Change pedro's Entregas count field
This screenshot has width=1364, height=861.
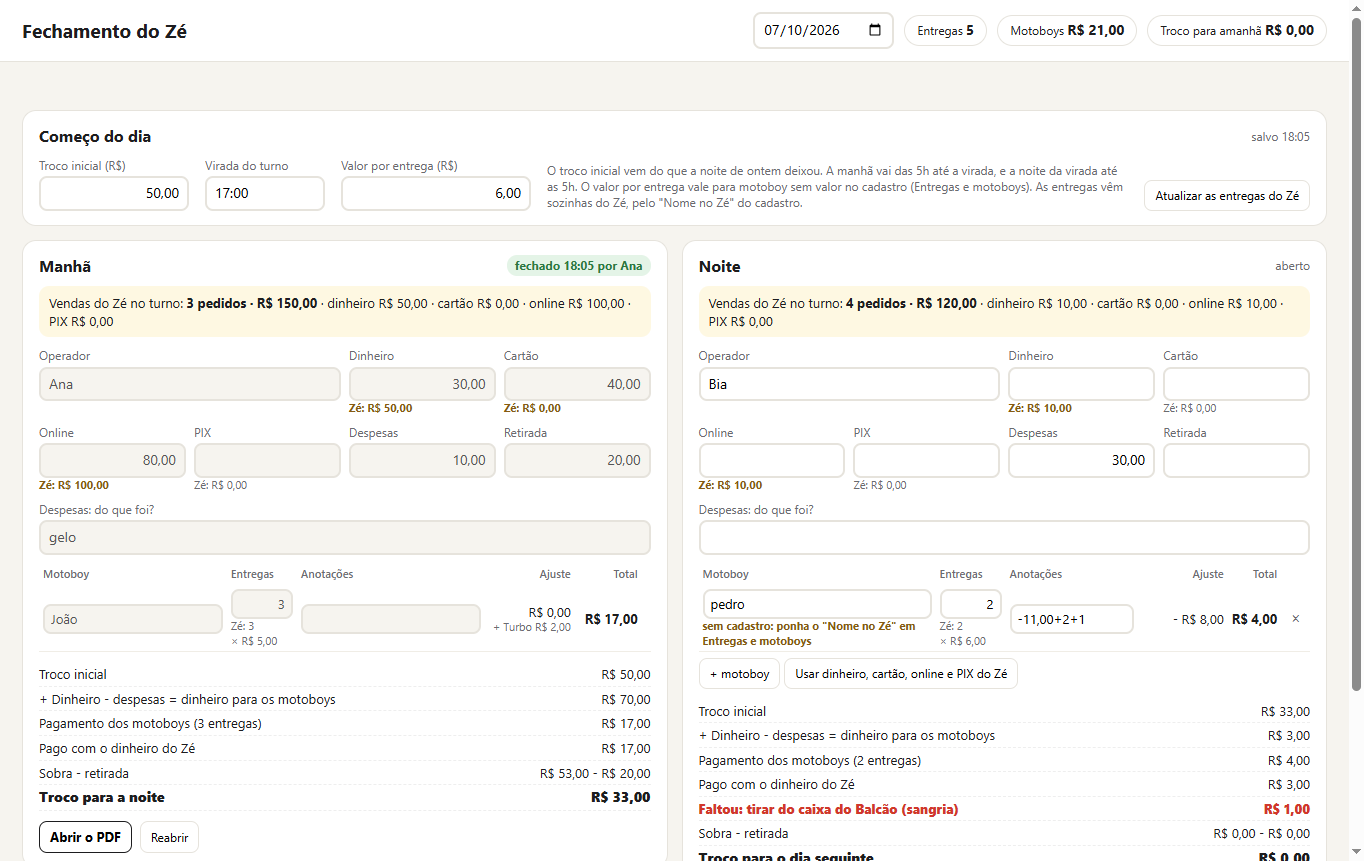[971, 604]
